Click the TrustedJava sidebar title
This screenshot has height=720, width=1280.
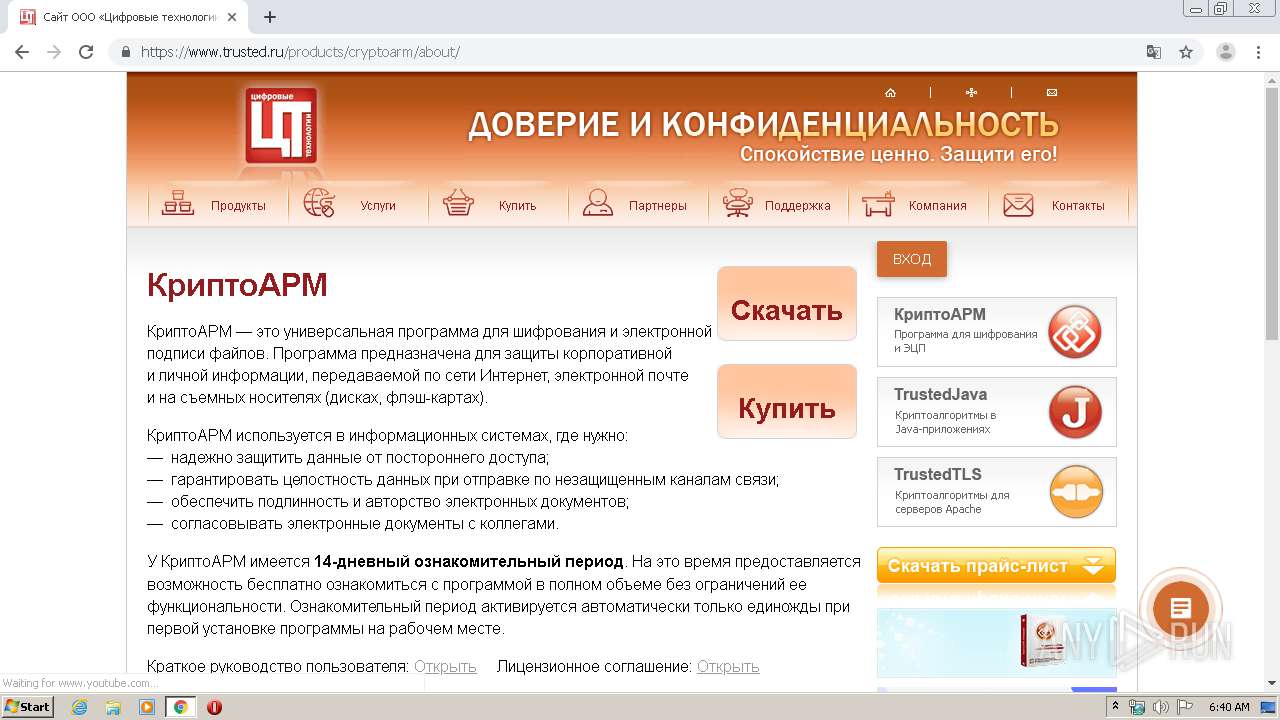click(x=940, y=395)
